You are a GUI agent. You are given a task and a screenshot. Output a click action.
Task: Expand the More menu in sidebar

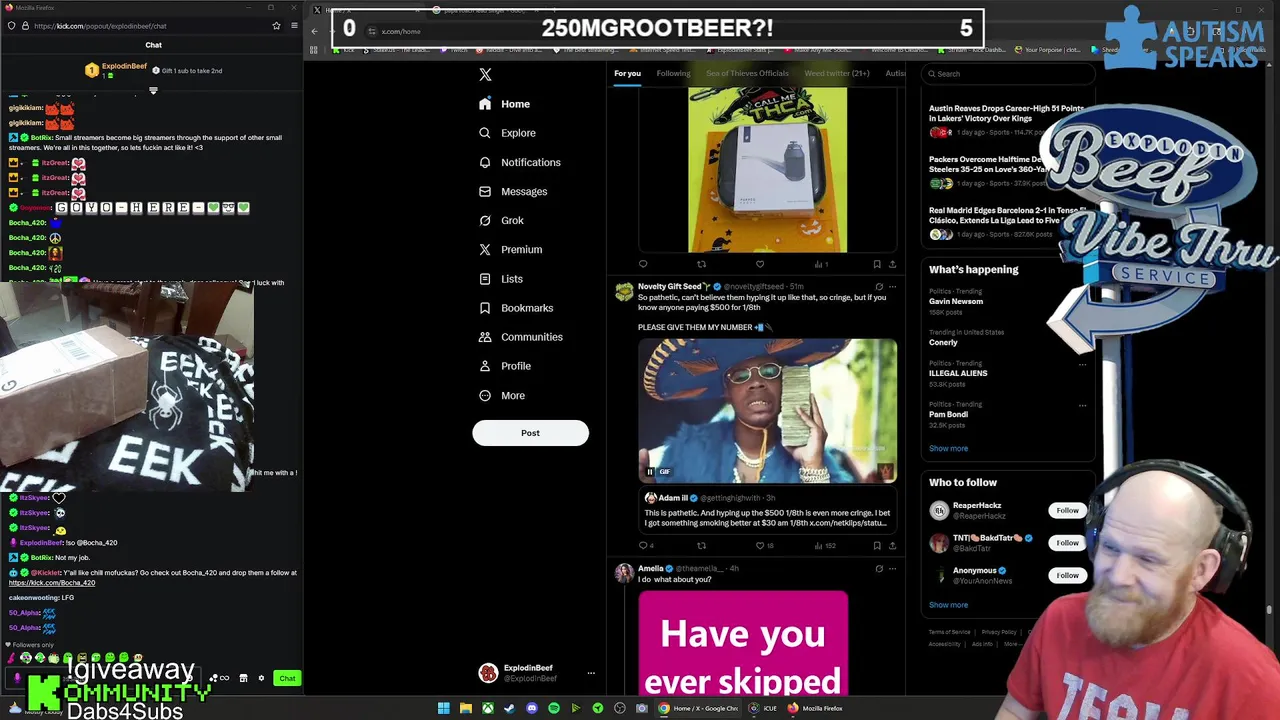coord(502,395)
